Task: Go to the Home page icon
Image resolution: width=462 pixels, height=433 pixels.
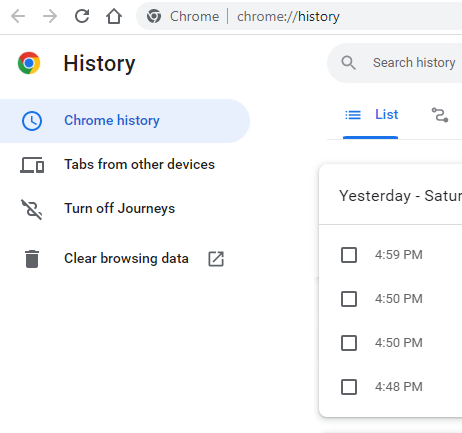Action: [114, 16]
